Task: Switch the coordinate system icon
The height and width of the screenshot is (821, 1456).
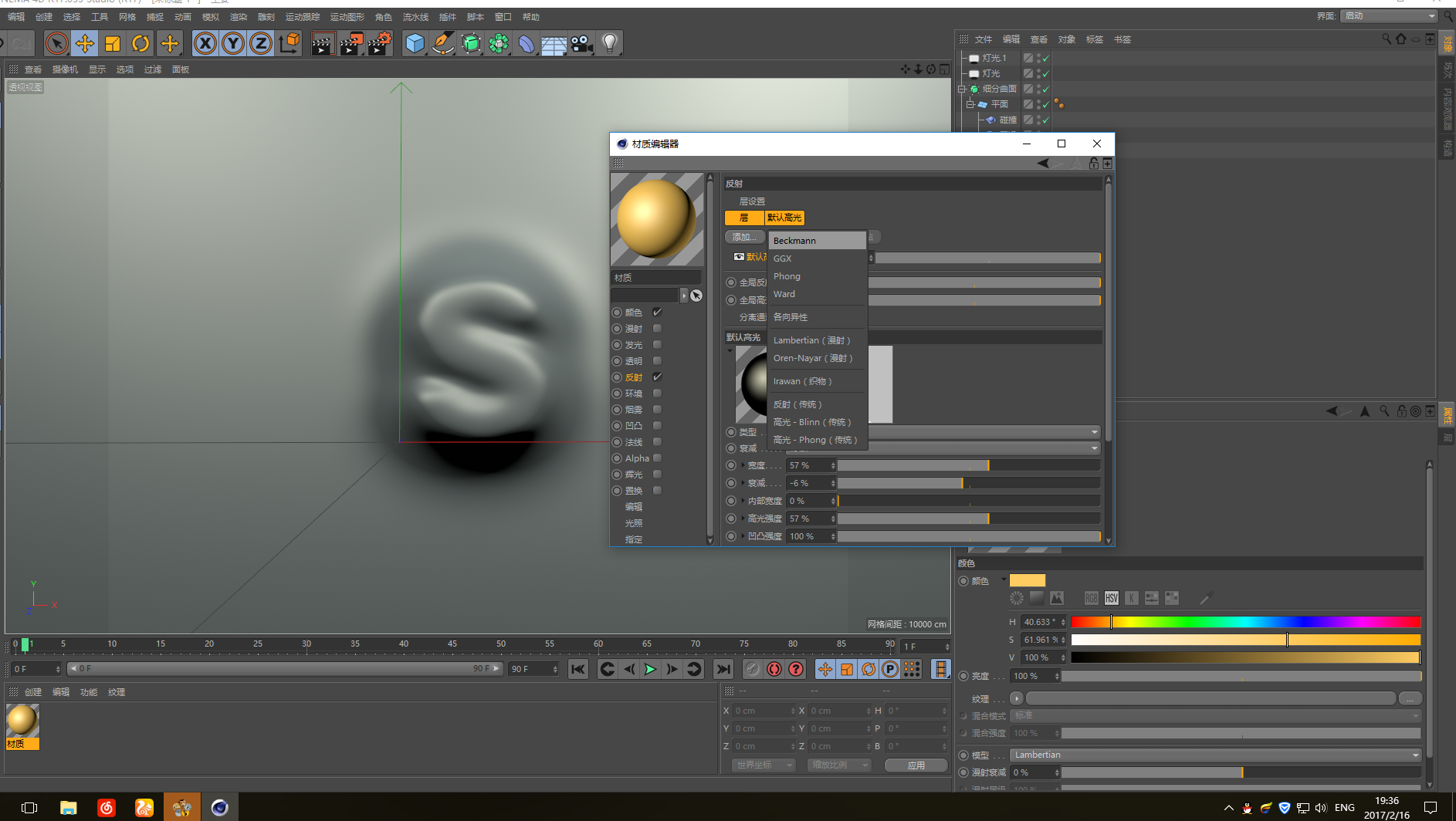Action: tap(290, 43)
